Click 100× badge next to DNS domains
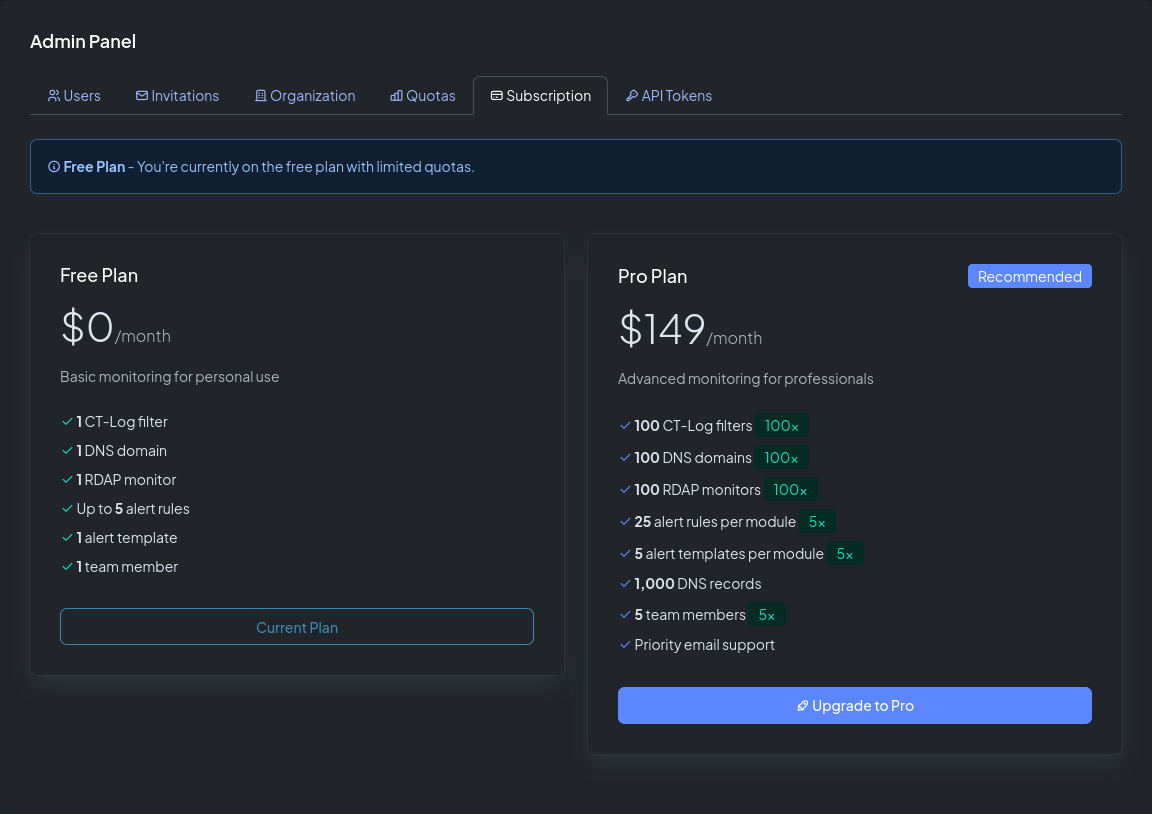This screenshot has width=1152, height=814. pos(781,458)
